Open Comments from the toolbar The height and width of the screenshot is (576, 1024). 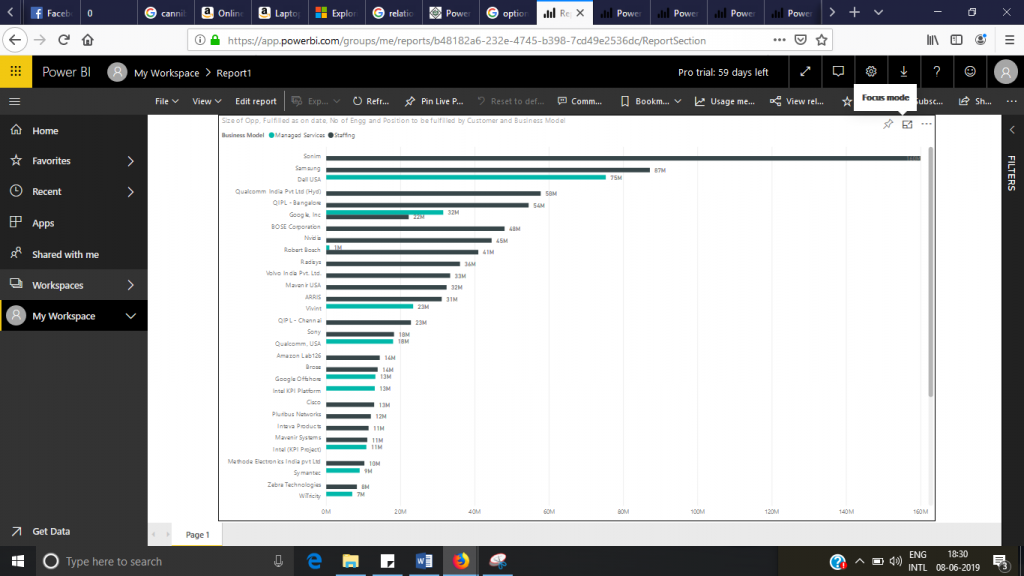tap(580, 101)
